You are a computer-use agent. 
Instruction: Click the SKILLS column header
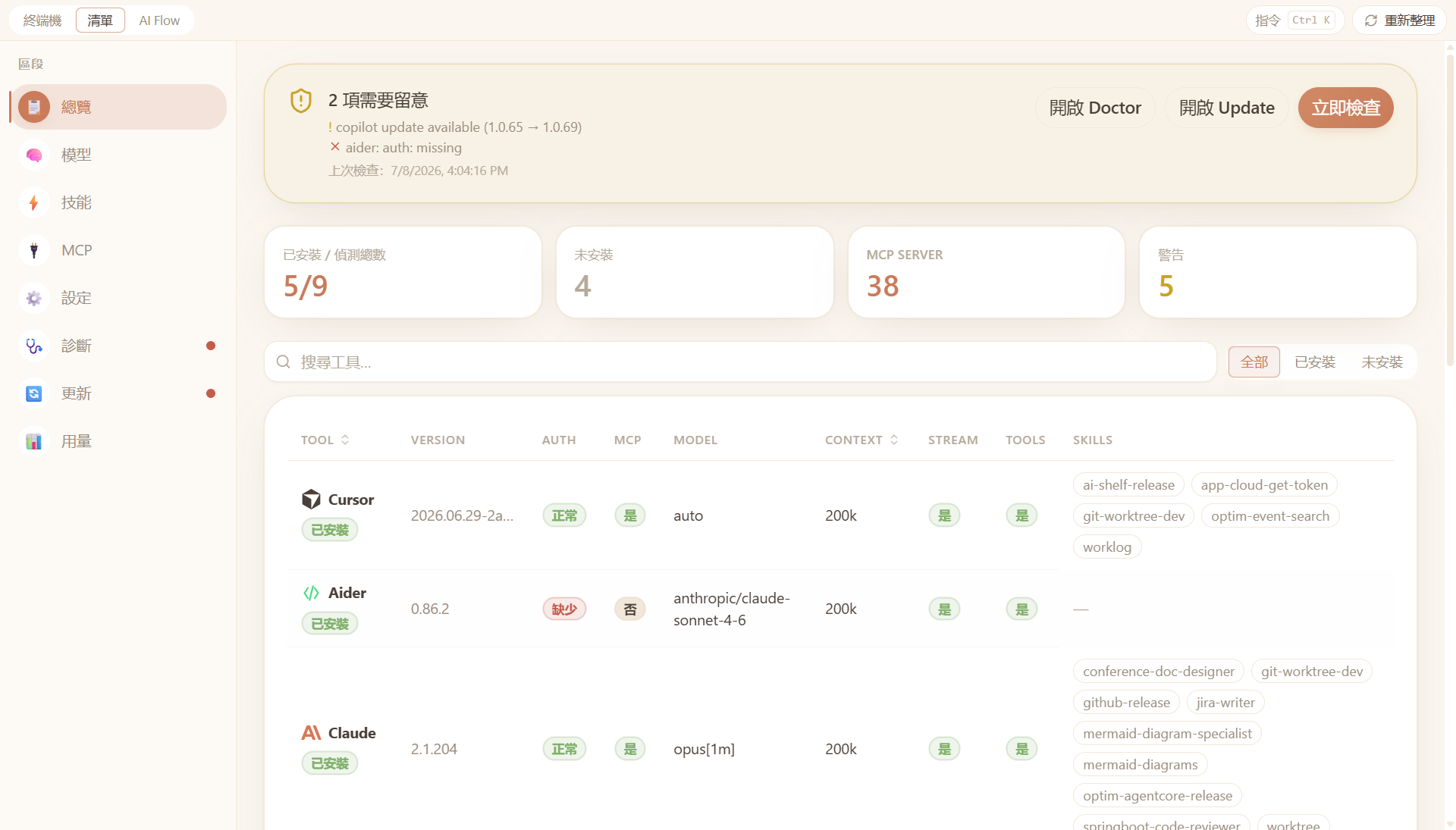[x=1092, y=440]
